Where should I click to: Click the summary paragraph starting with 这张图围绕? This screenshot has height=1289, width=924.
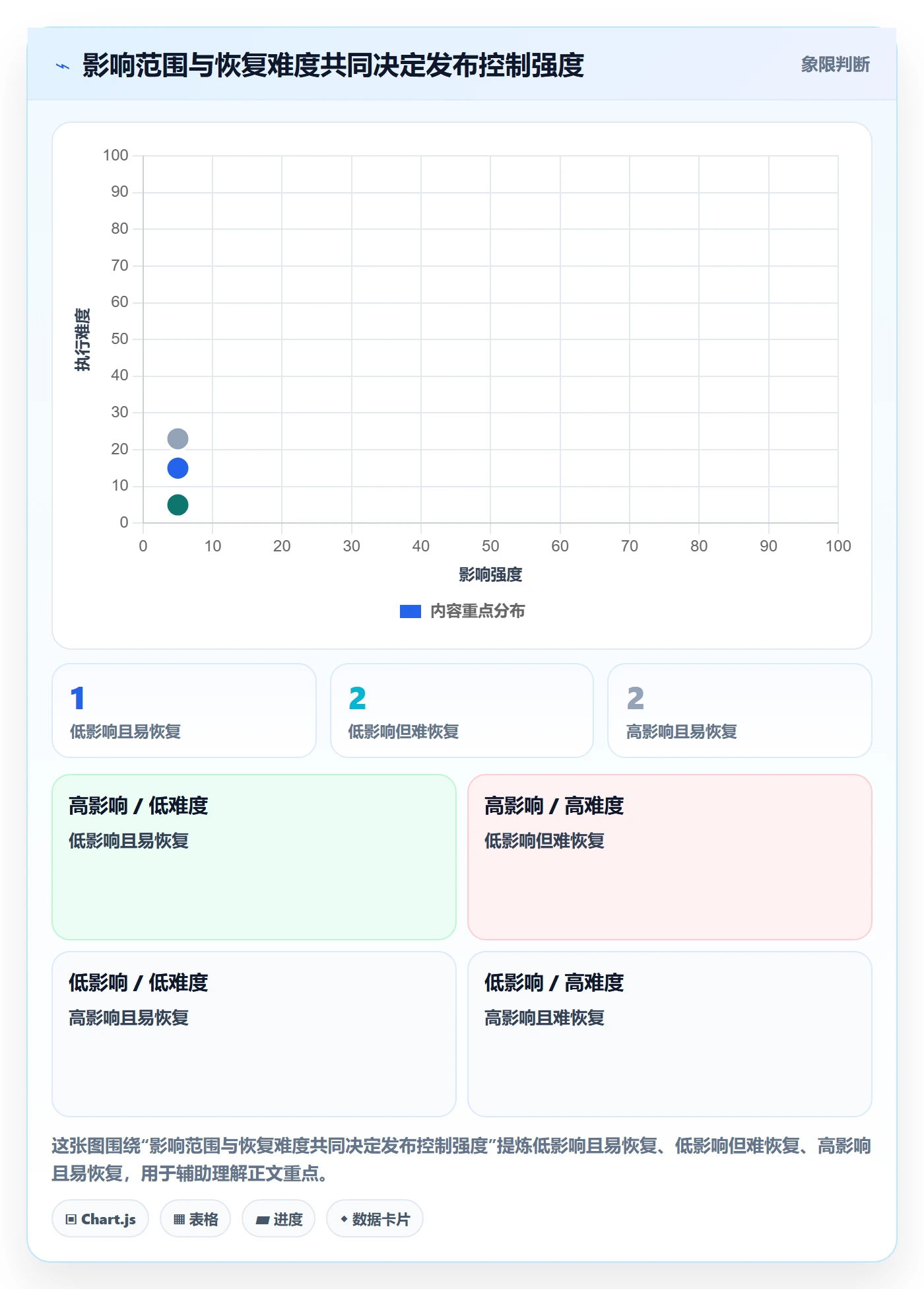461,1160
